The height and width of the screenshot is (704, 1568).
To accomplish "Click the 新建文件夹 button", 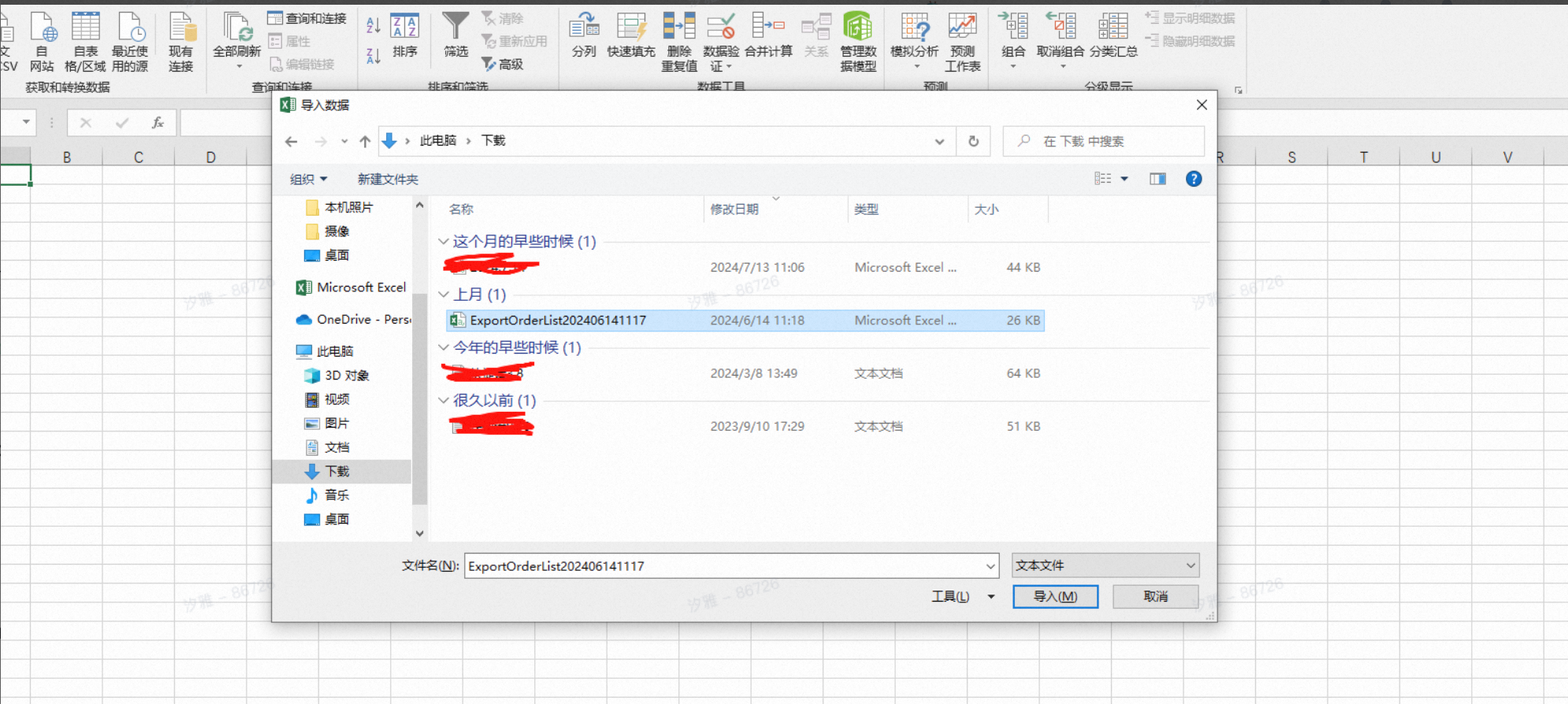I will [x=388, y=180].
